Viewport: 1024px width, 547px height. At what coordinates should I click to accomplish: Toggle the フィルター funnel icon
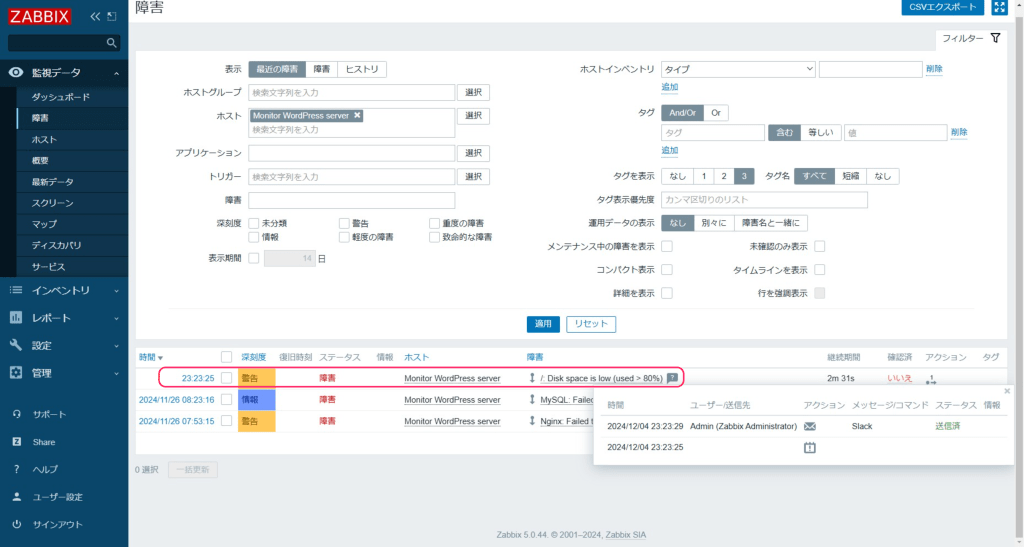995,38
